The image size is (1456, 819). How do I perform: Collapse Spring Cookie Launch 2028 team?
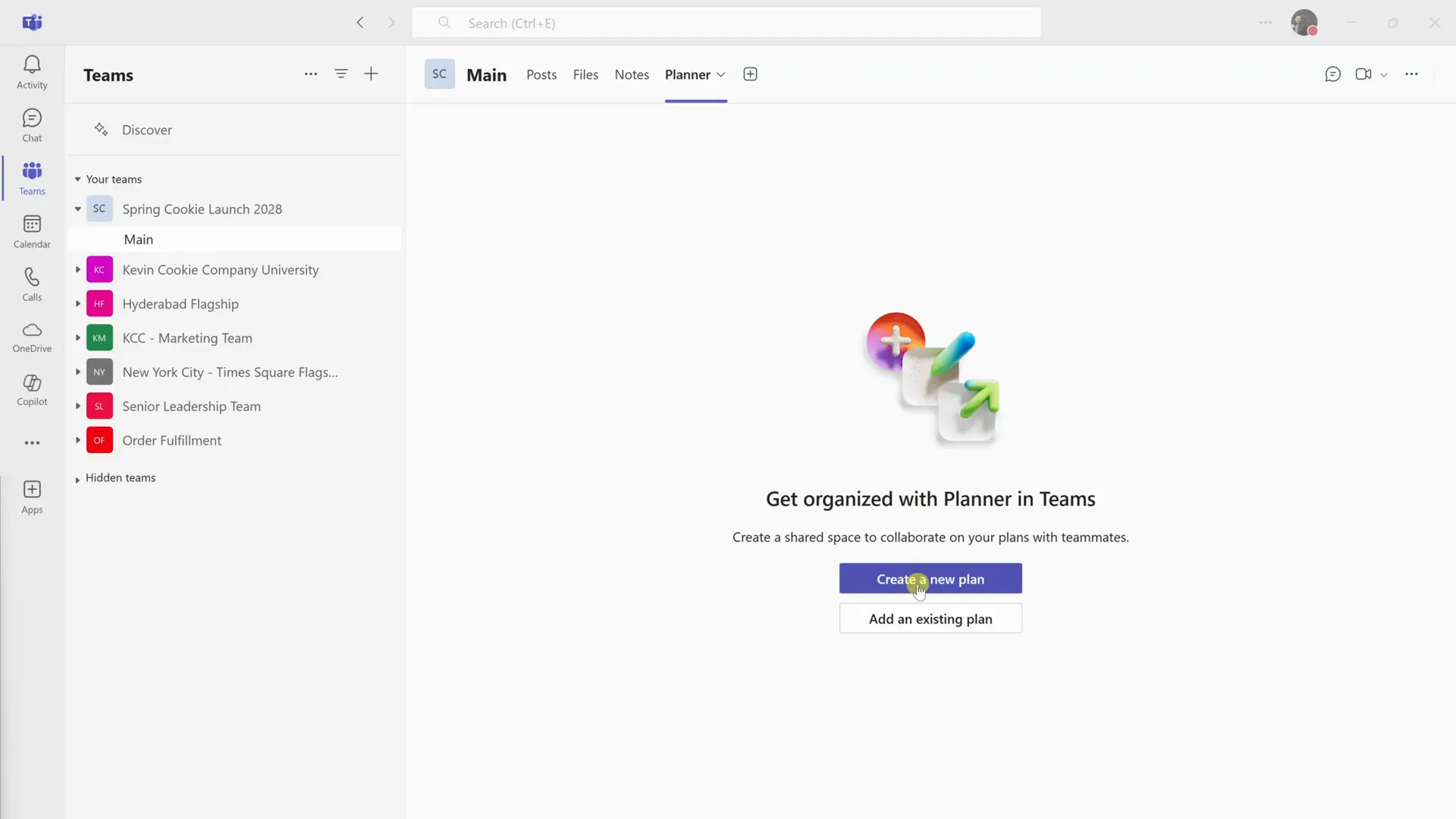pos(77,209)
